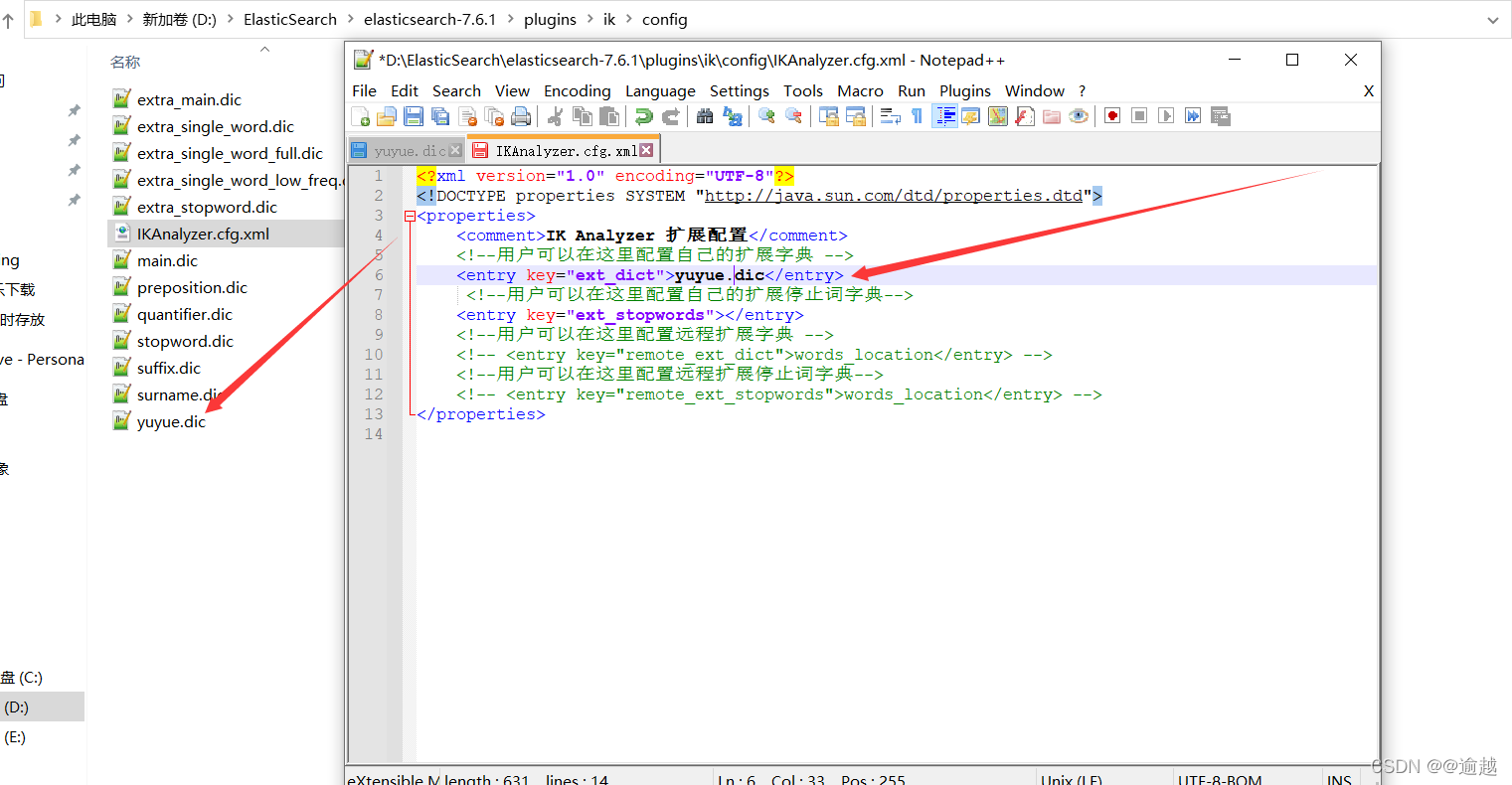Start macro recording with red dot

[1112, 116]
